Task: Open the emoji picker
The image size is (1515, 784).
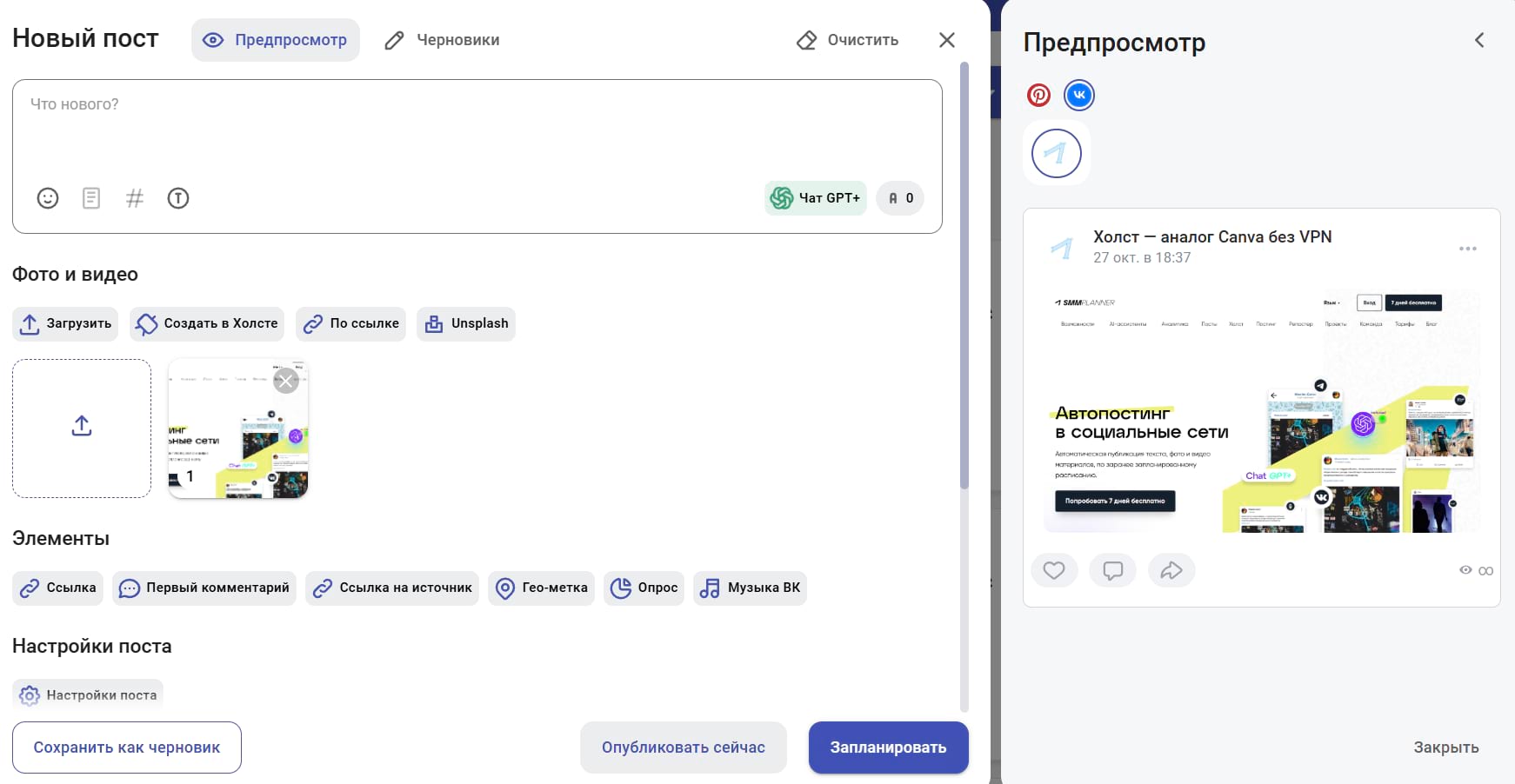Action: click(47, 198)
